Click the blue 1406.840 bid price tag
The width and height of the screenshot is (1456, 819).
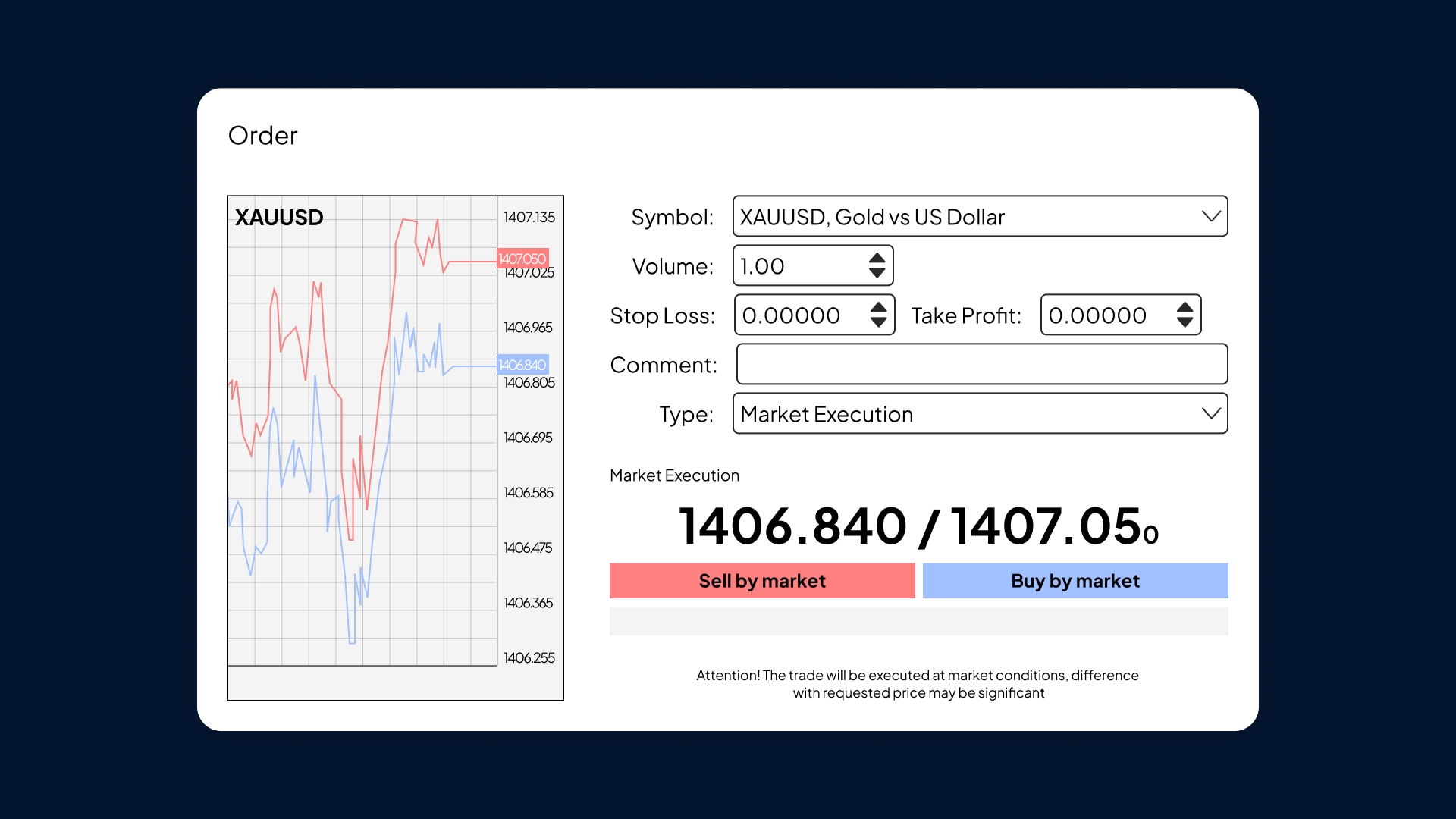(x=522, y=365)
